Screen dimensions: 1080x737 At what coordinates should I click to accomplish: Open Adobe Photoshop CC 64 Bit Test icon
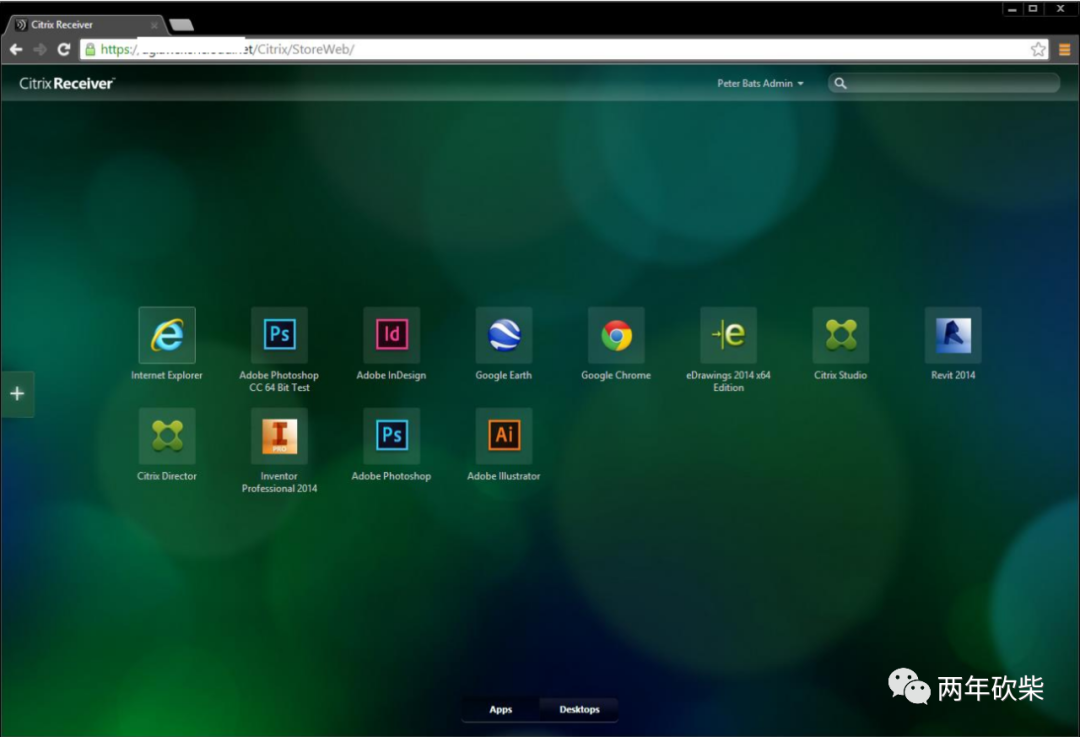[279, 335]
